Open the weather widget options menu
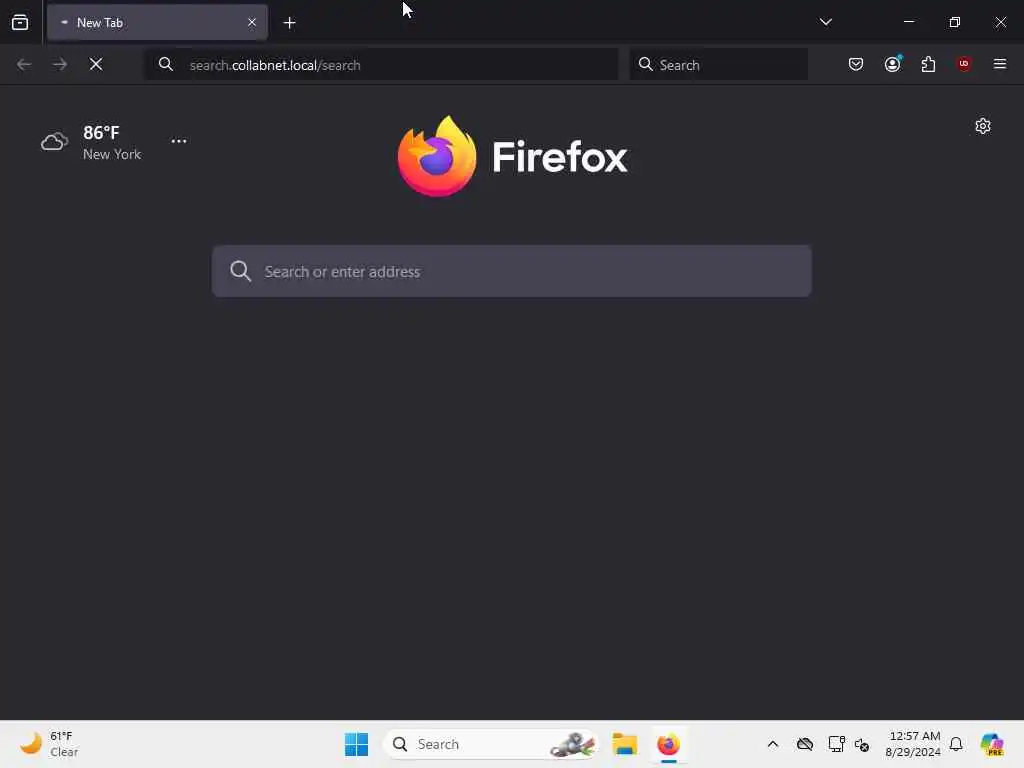 pyautogui.click(x=179, y=141)
